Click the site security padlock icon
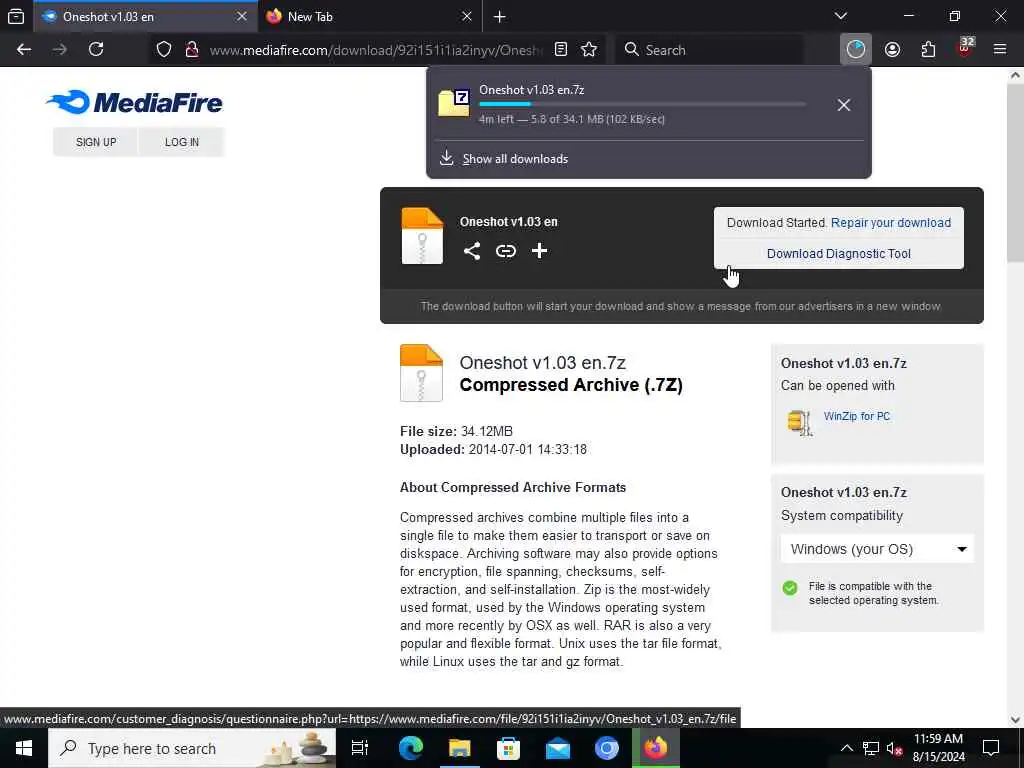 [x=191, y=50]
